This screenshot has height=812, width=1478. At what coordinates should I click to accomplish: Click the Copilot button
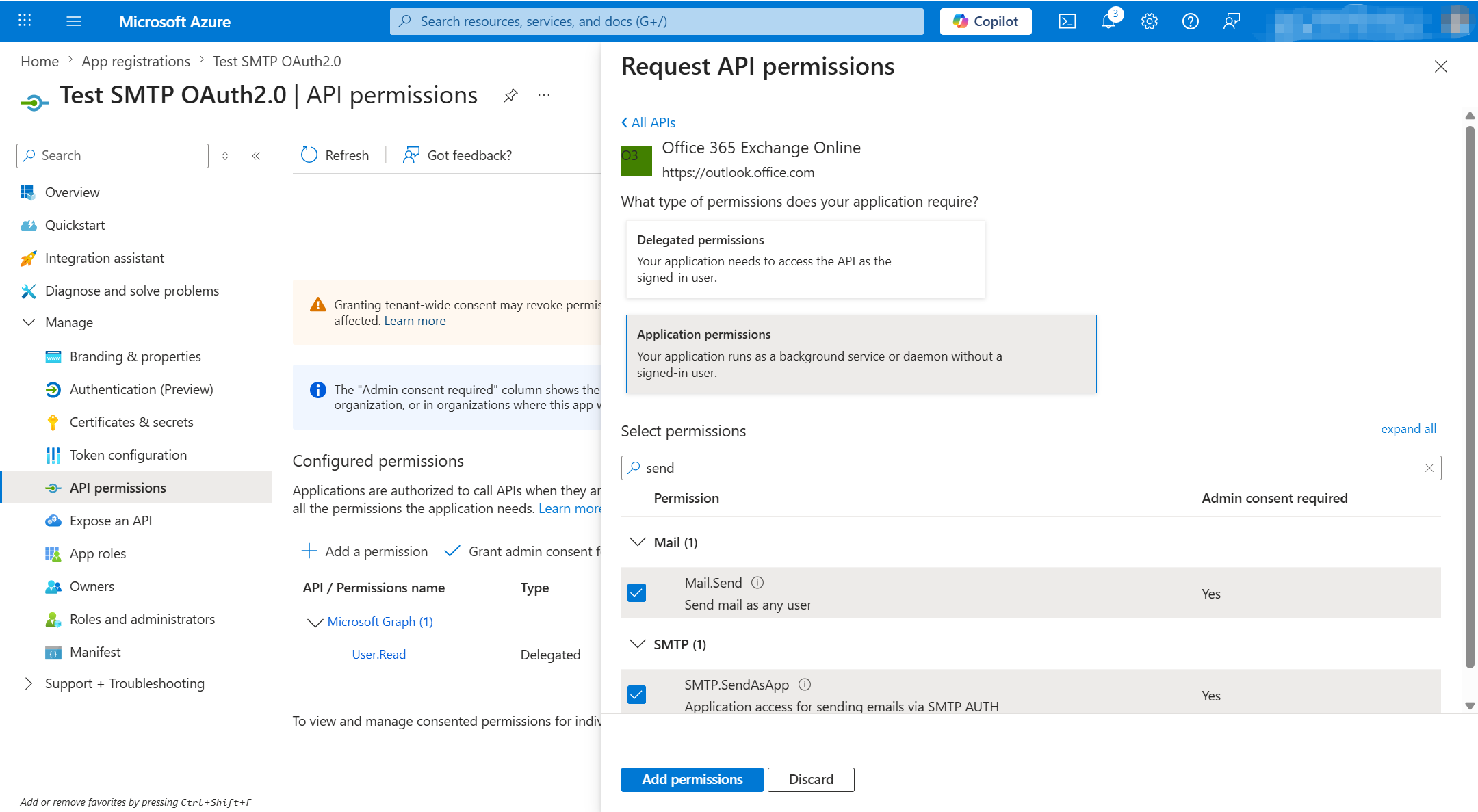(x=985, y=21)
